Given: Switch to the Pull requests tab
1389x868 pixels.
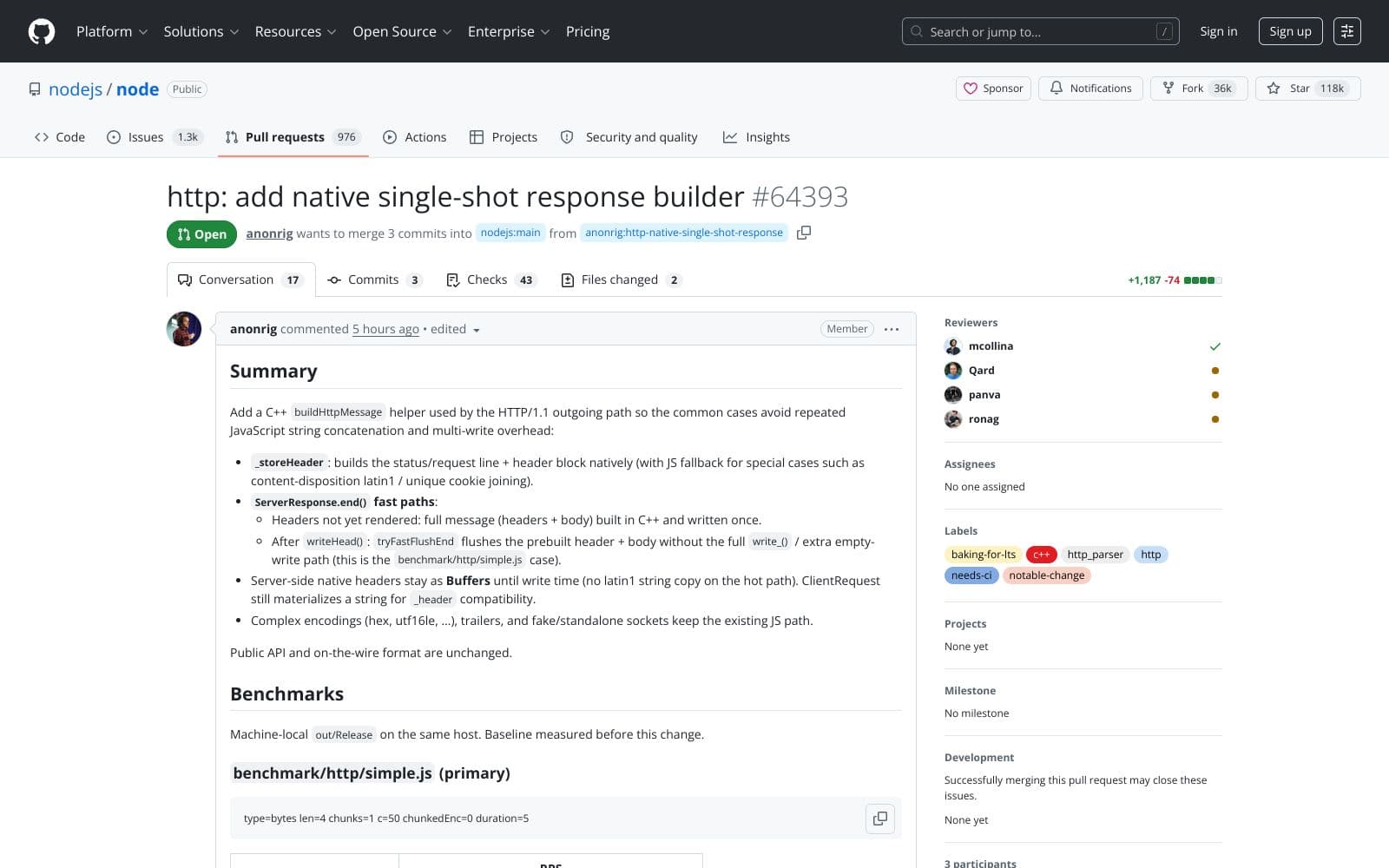Looking at the screenshot, I should (293, 137).
